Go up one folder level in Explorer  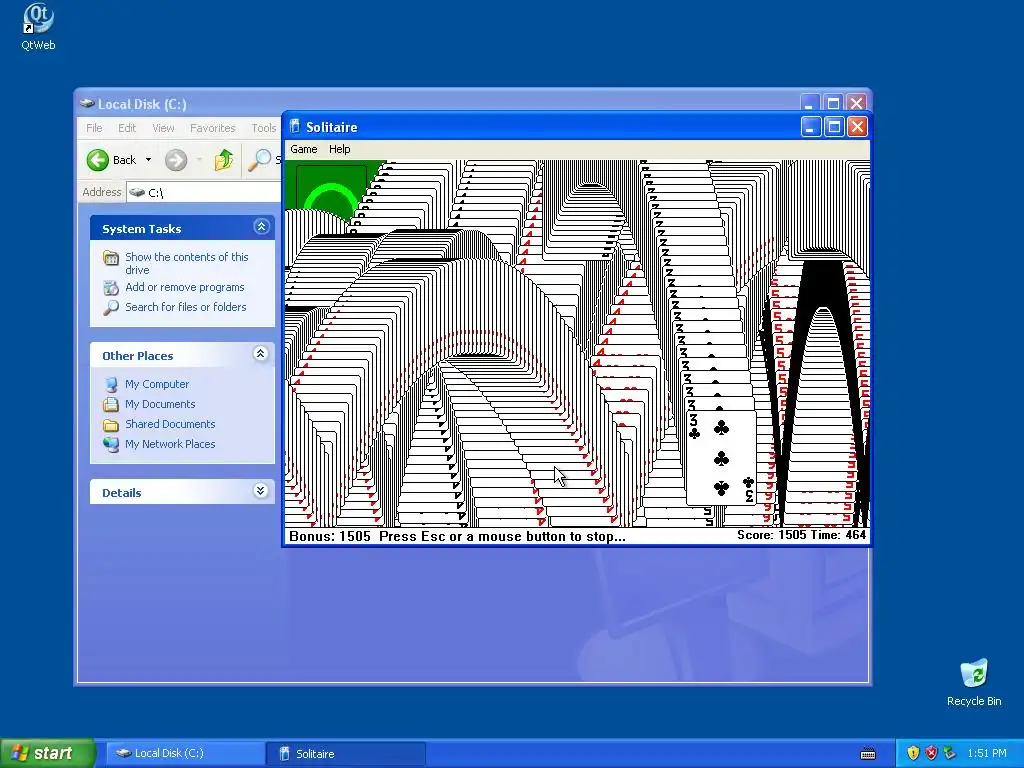[x=223, y=160]
